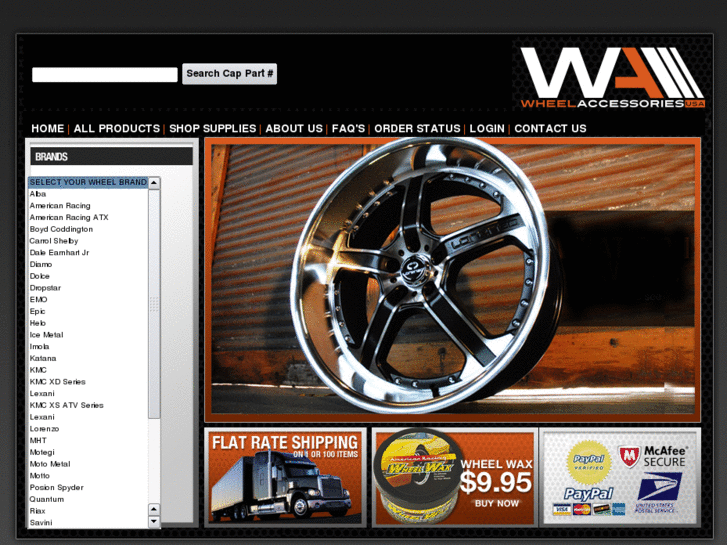
Task: Select EMO brand
Action: [x=88, y=300]
